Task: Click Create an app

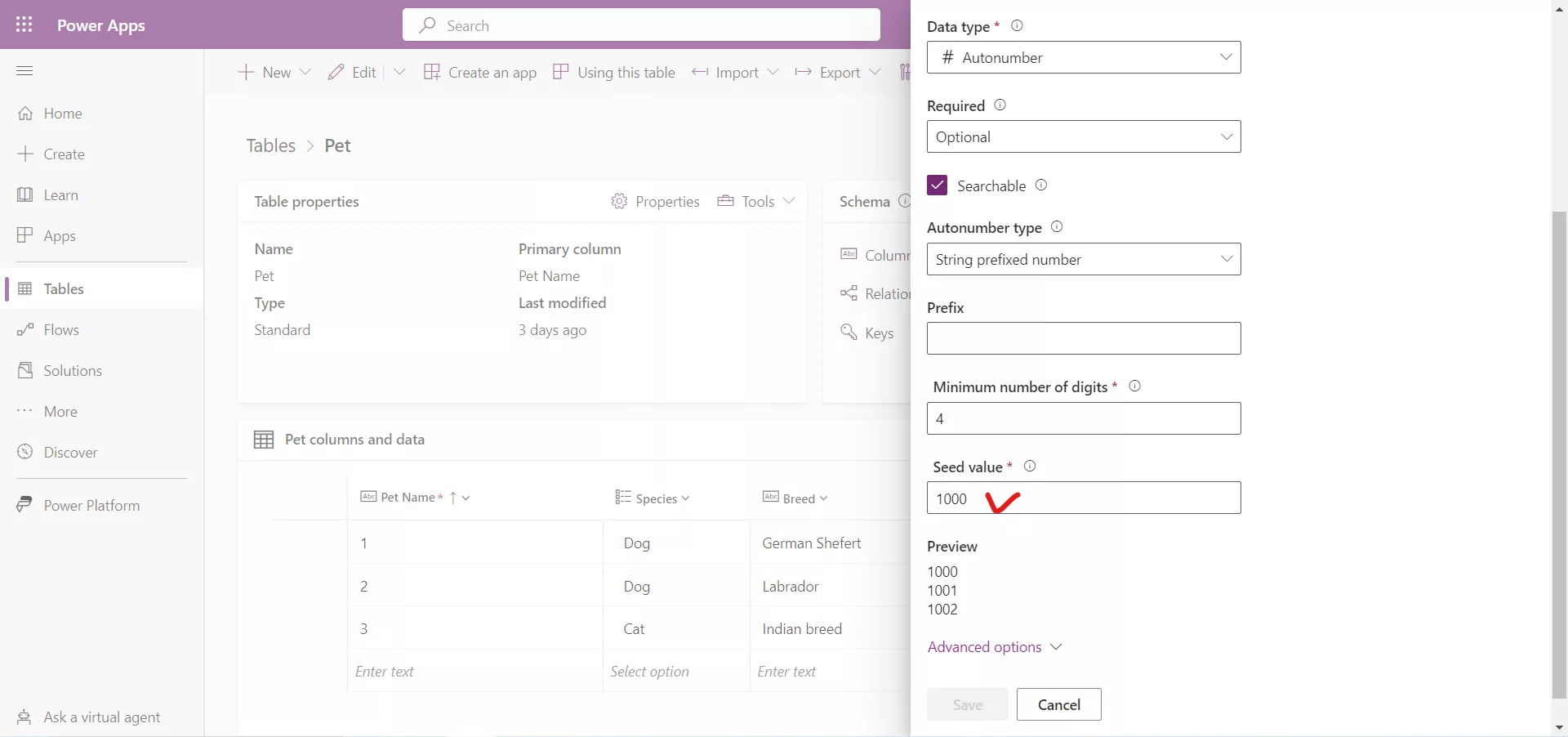Action: [480, 72]
